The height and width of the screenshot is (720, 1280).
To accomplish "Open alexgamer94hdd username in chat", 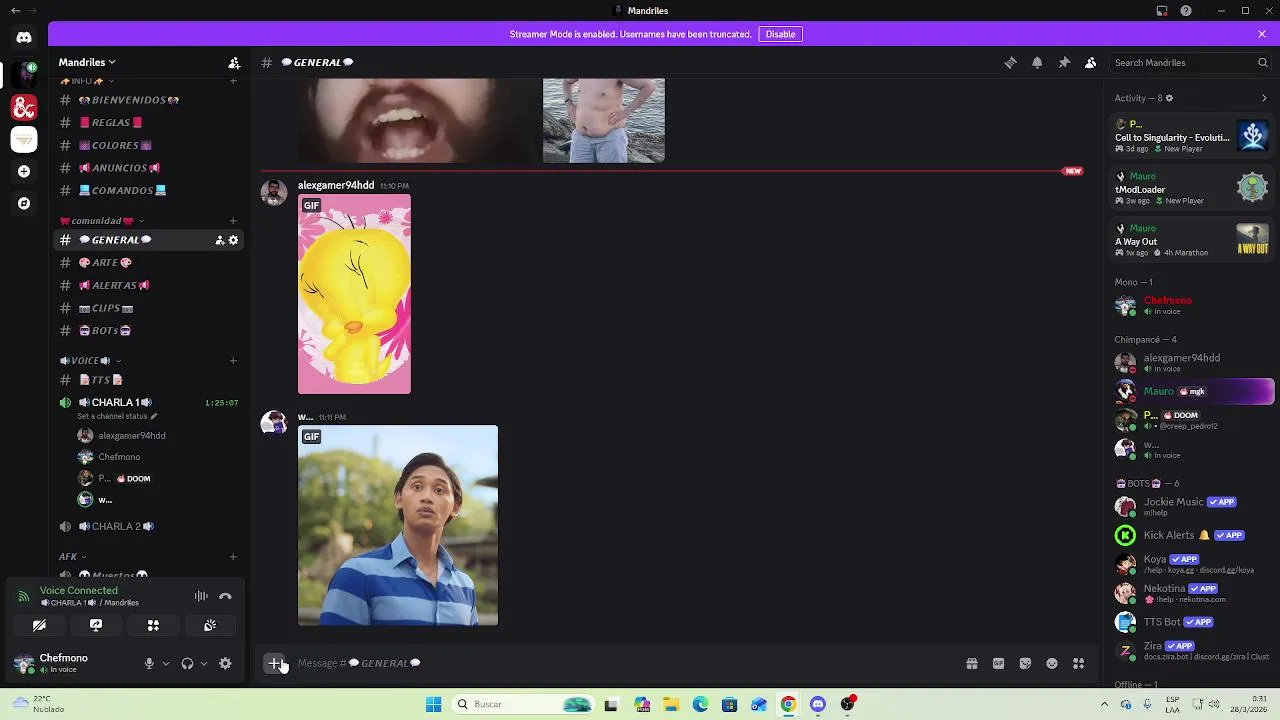I will tap(336, 185).
